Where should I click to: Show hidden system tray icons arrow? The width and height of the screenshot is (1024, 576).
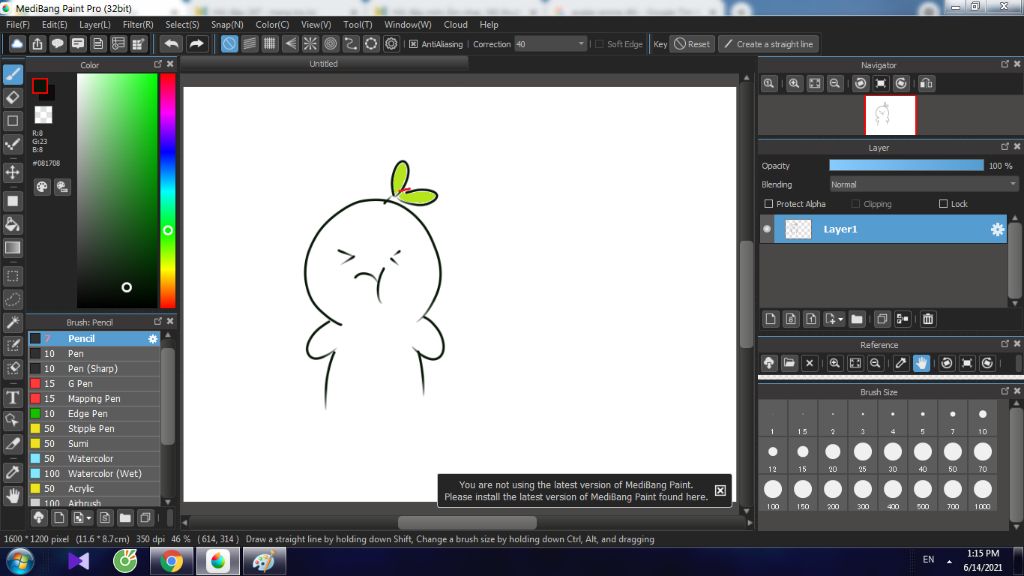tap(949, 561)
